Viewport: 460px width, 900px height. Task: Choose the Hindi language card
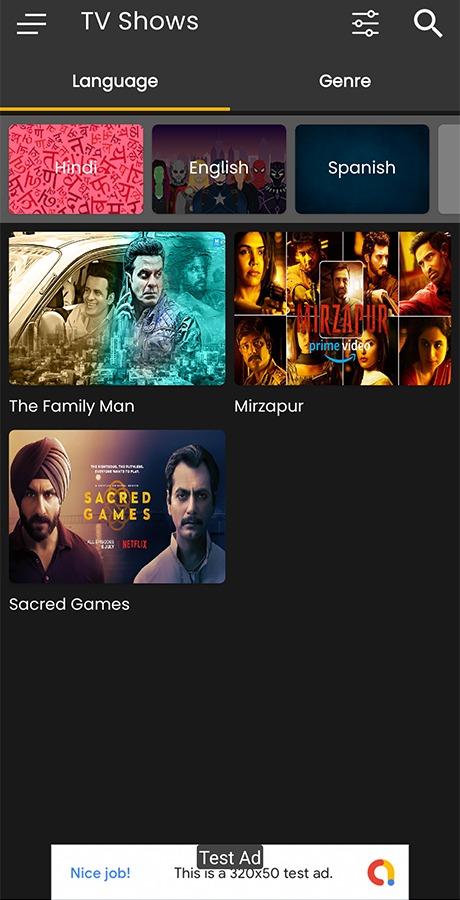click(x=76, y=169)
